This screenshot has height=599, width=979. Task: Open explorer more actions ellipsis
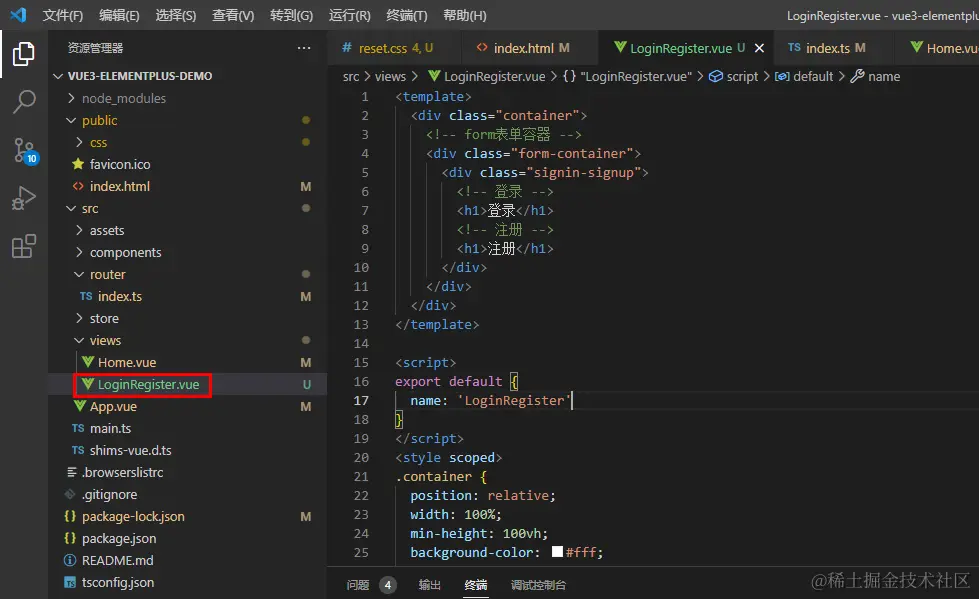tap(304, 47)
